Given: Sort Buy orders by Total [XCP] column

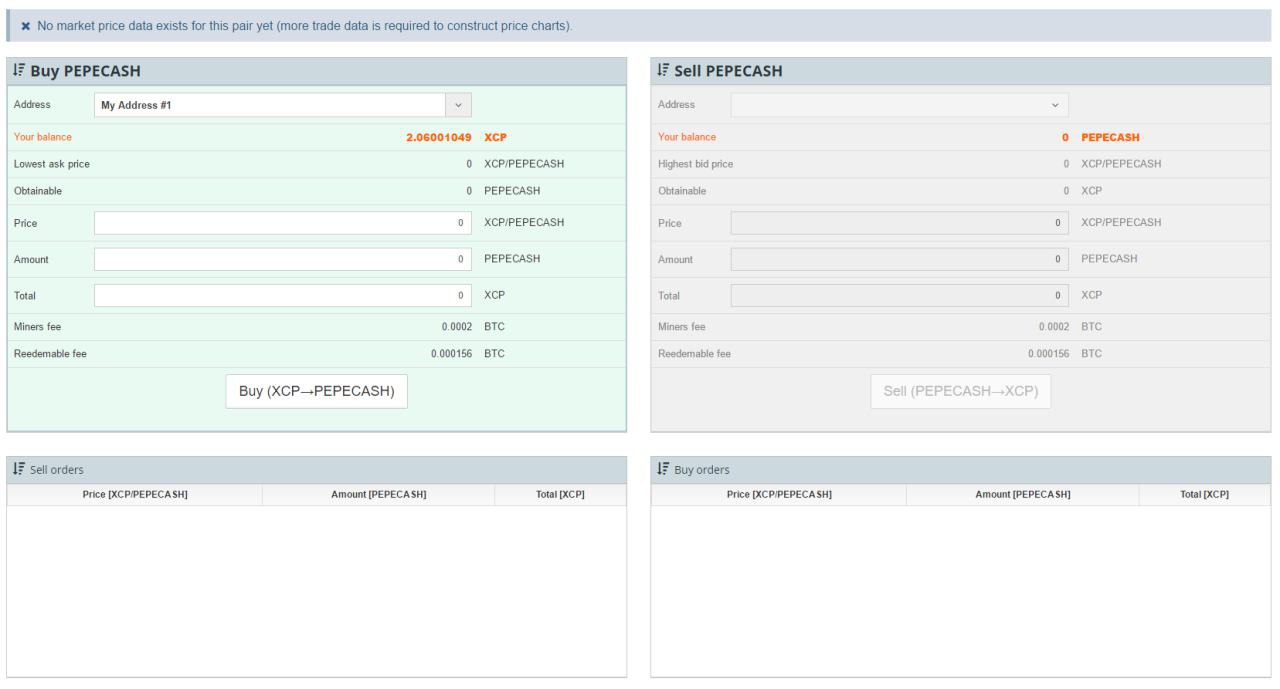Looking at the screenshot, I should point(1205,495).
